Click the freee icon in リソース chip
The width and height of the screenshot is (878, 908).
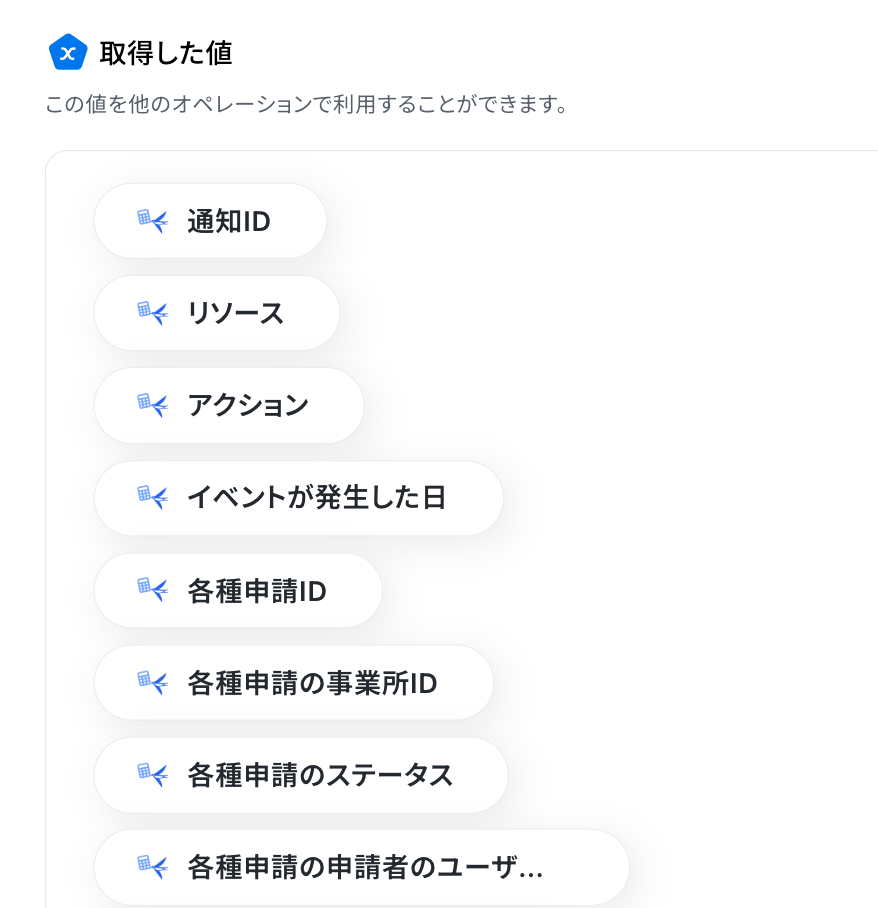(153, 313)
